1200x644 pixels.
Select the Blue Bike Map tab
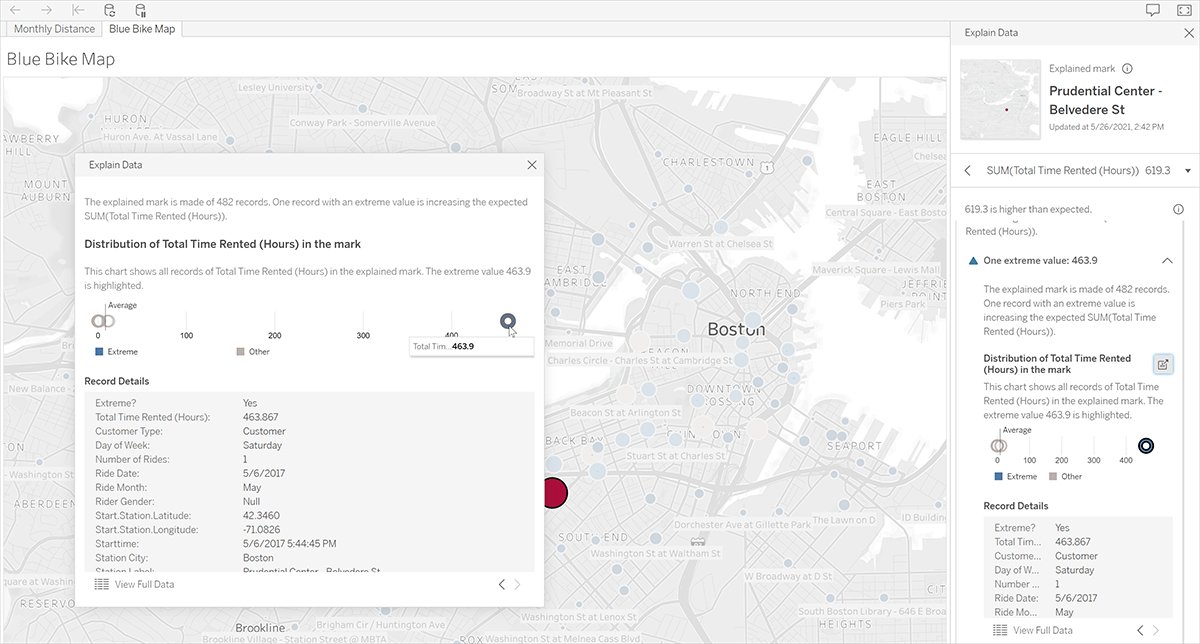[141, 29]
